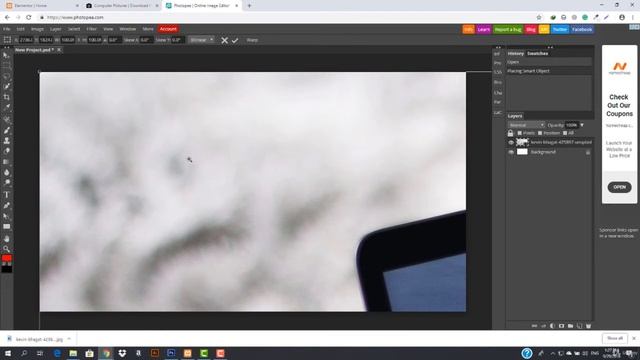
Task: Click the Warp button in options bar
Action: click(252, 40)
